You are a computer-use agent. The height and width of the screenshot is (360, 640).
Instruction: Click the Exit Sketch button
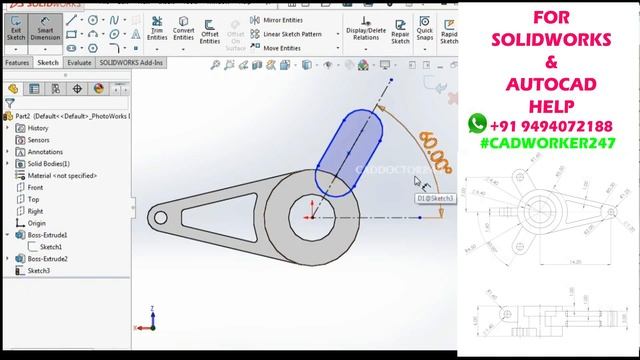16,28
